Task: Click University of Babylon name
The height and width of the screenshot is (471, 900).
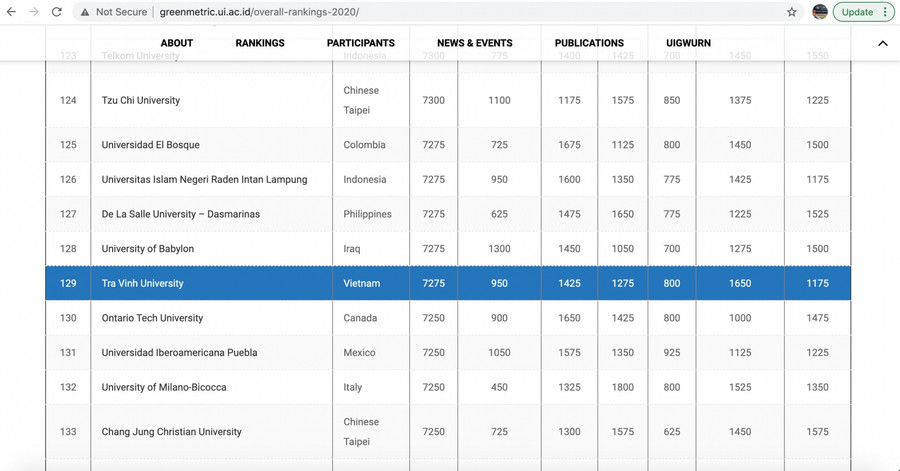Action: (148, 249)
